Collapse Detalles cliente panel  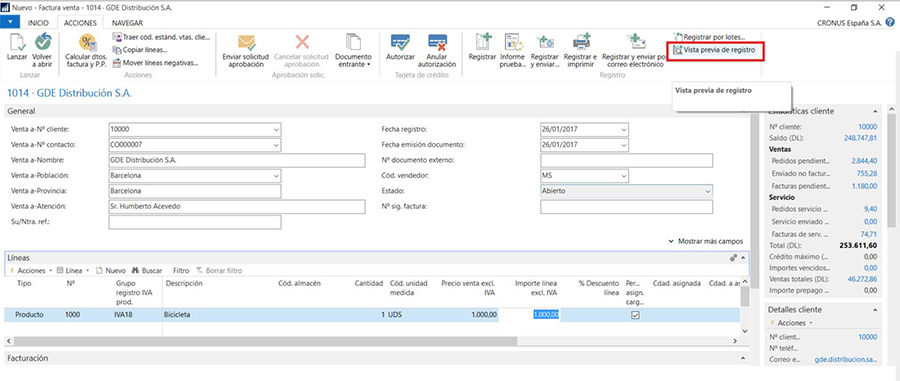tap(875, 310)
